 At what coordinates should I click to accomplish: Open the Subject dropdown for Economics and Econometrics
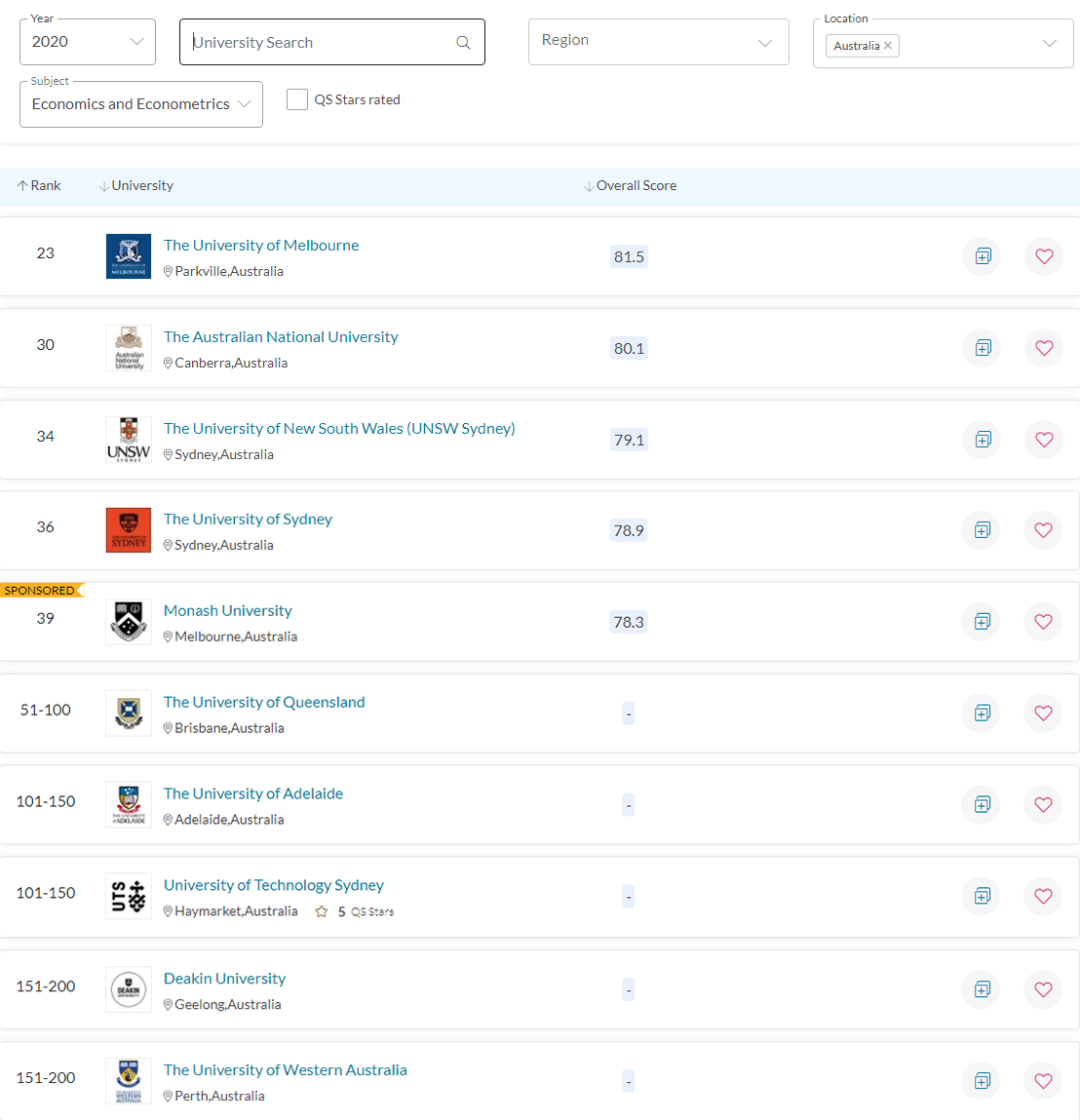click(x=141, y=104)
